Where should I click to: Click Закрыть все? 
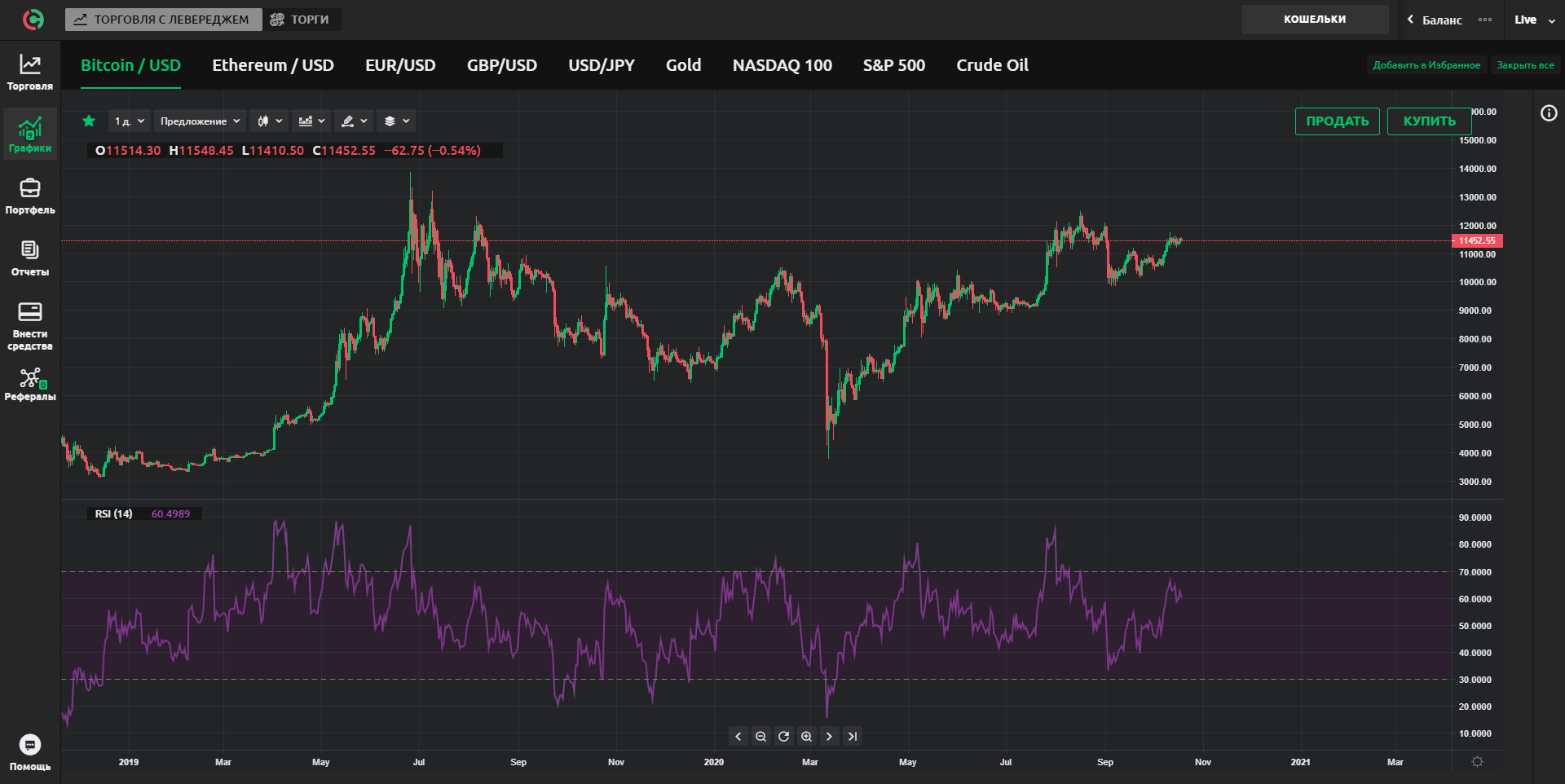tap(1525, 65)
